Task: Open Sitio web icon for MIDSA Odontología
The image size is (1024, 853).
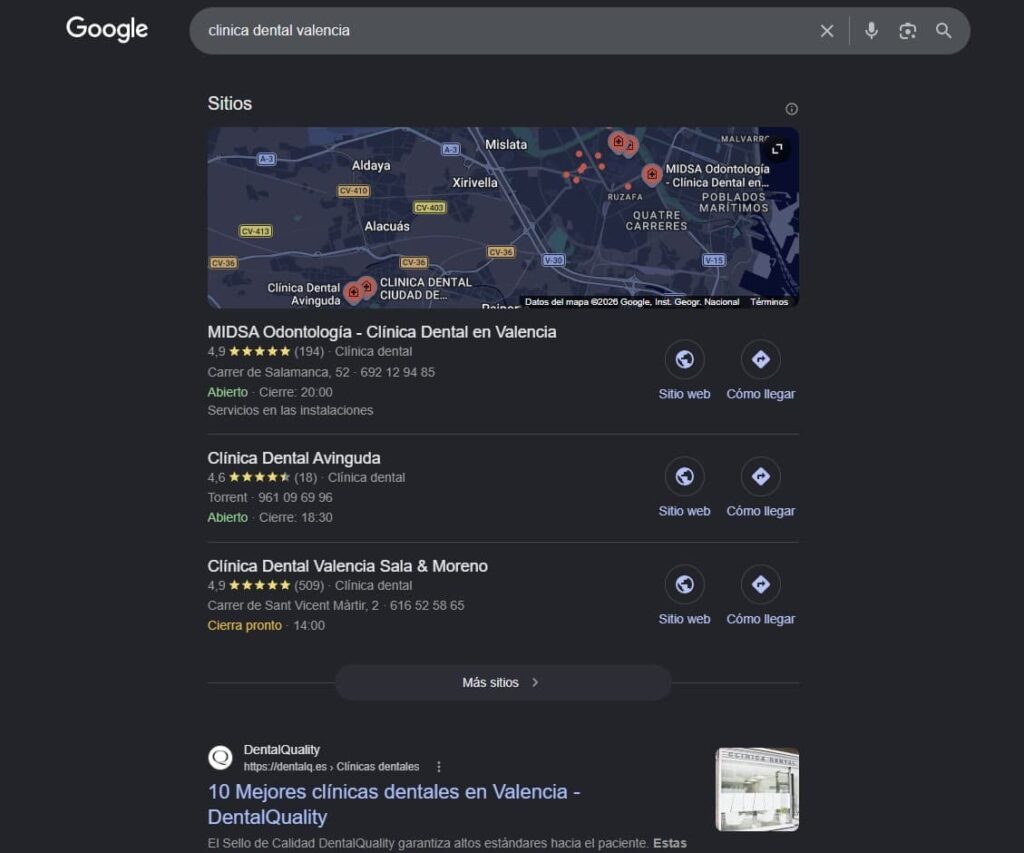Action: click(684, 359)
